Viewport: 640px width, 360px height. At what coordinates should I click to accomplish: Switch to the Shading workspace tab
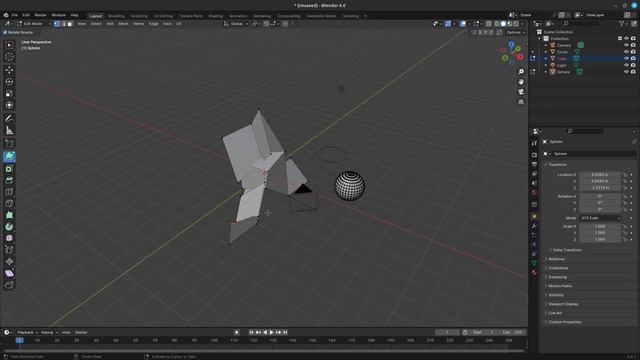[216, 16]
